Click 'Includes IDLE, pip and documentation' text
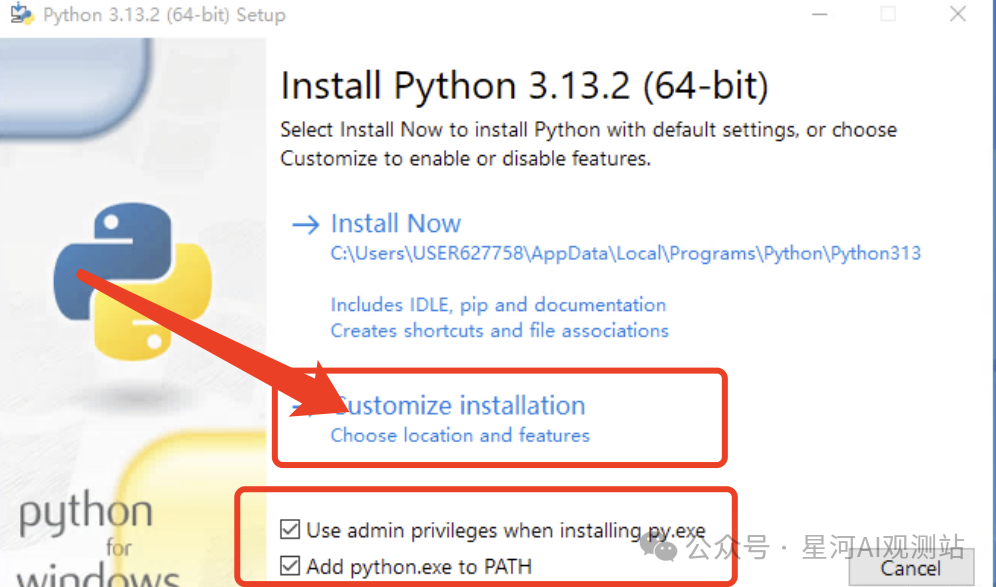This screenshot has height=587, width=996. pos(498,305)
